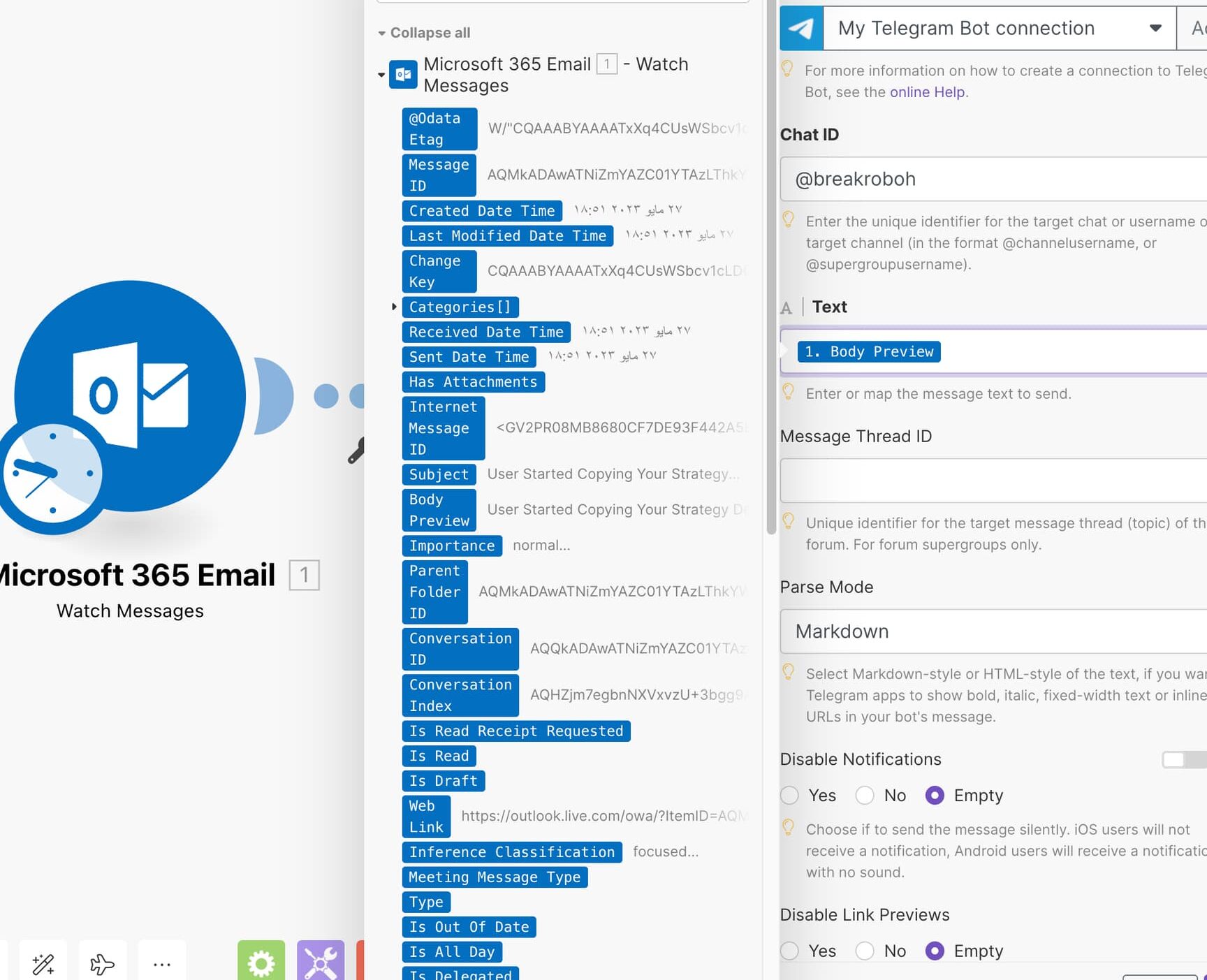The height and width of the screenshot is (980, 1207).
Task: Insert the Subject variable pill
Action: tap(439, 474)
